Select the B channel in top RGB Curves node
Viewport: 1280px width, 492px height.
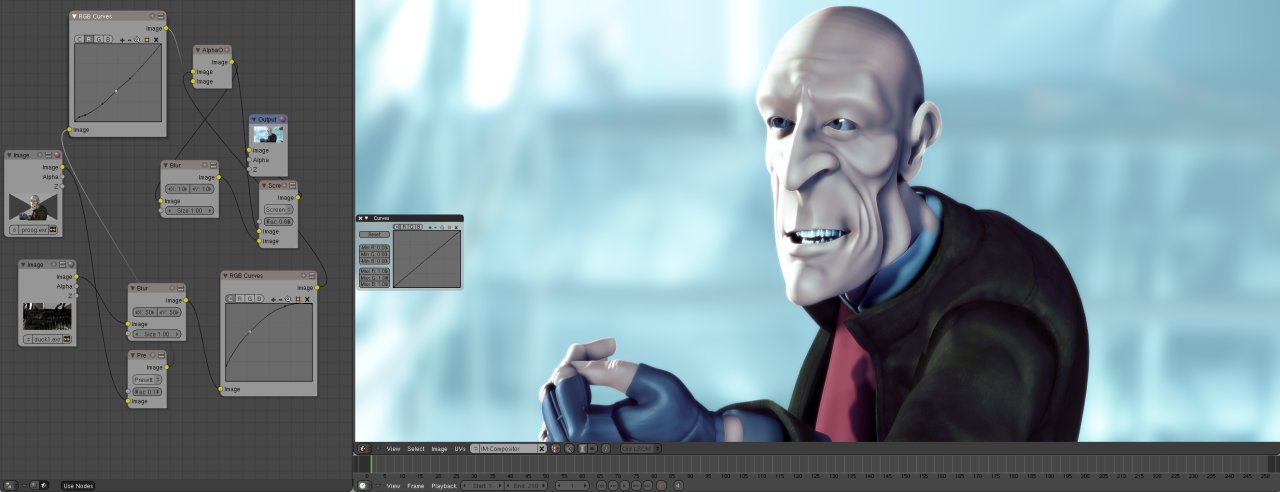pyautogui.click(x=108, y=39)
